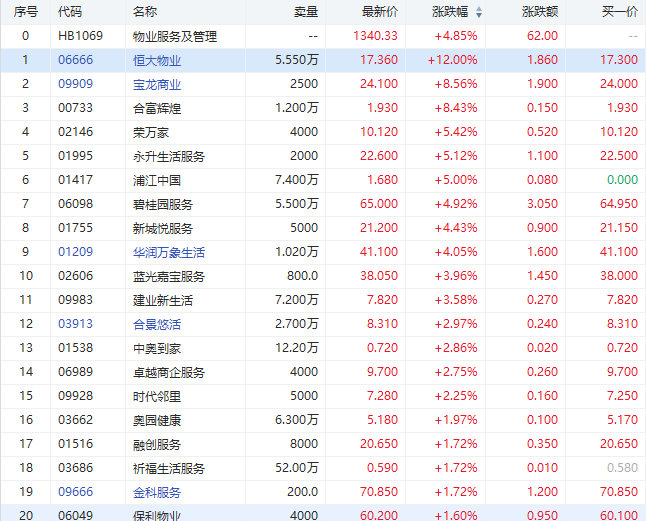Click the bid price 64.950
Viewport: 646px width, 521px height.
coord(619,204)
